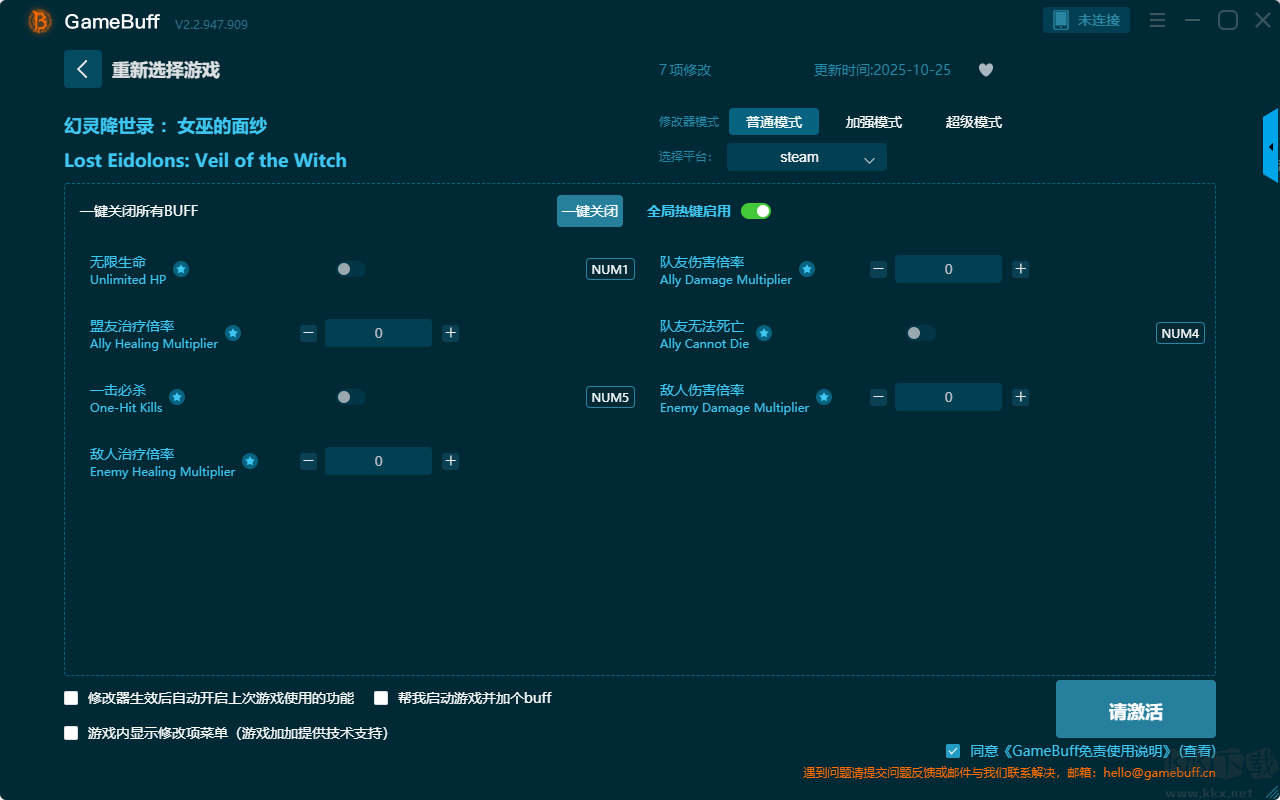
Task: Click the heart favorite icon
Action: pyautogui.click(x=986, y=70)
